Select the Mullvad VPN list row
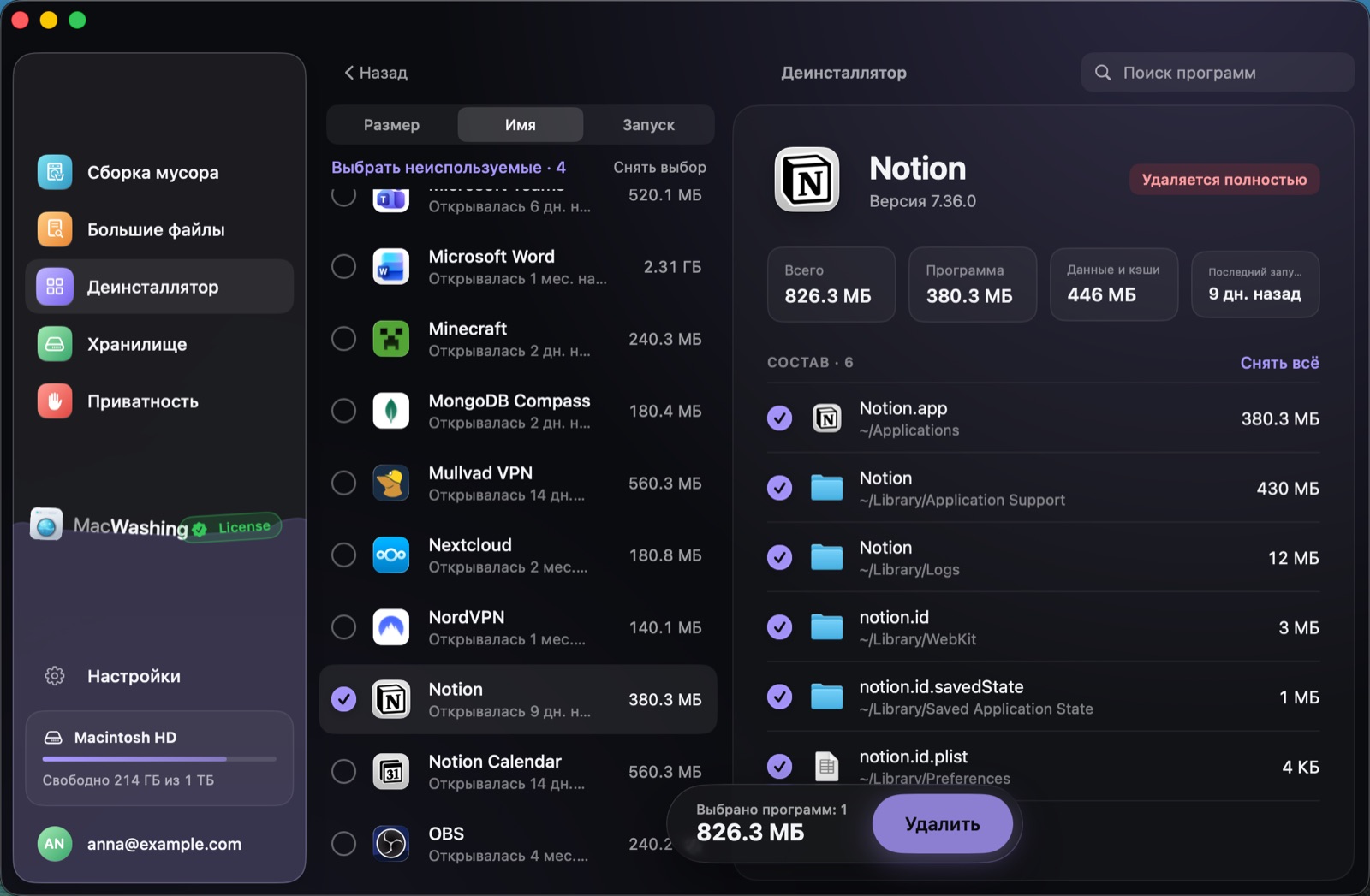 (518, 484)
